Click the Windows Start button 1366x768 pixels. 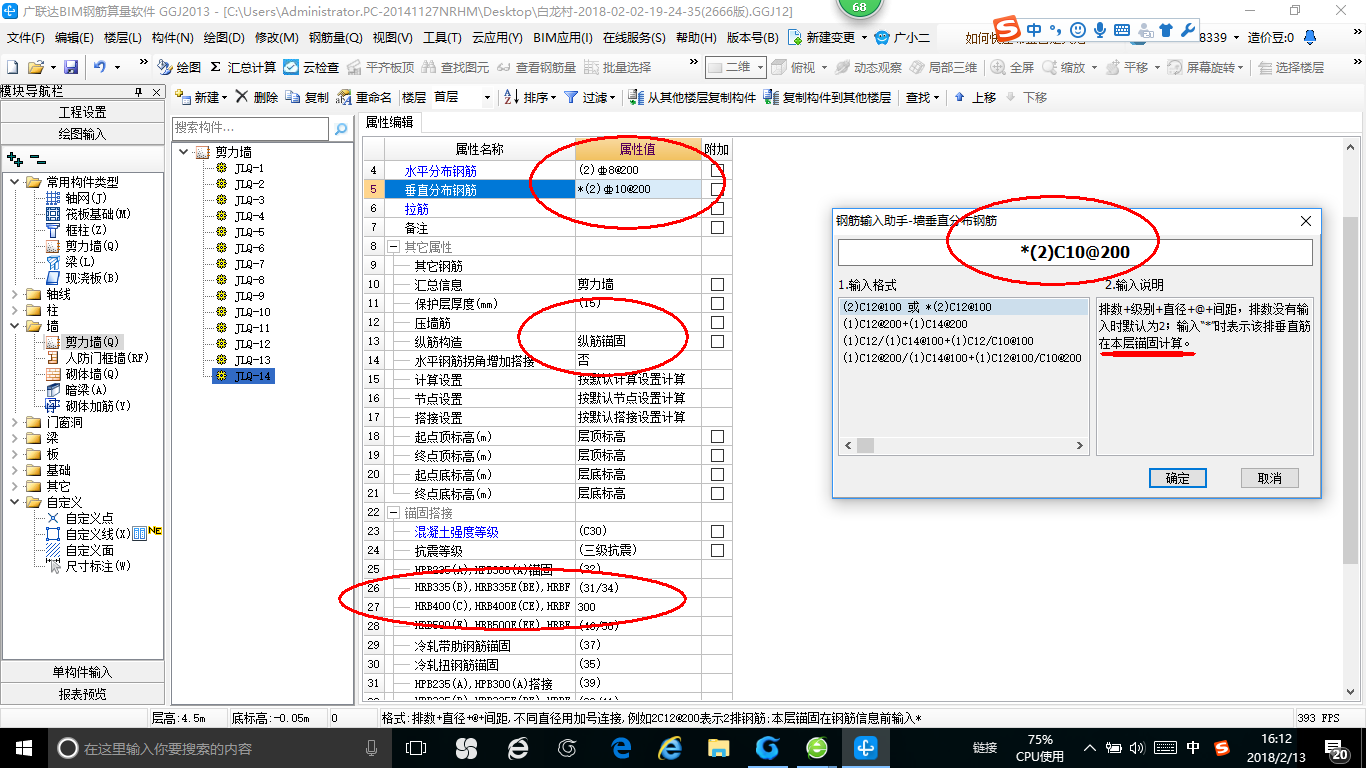(24, 747)
